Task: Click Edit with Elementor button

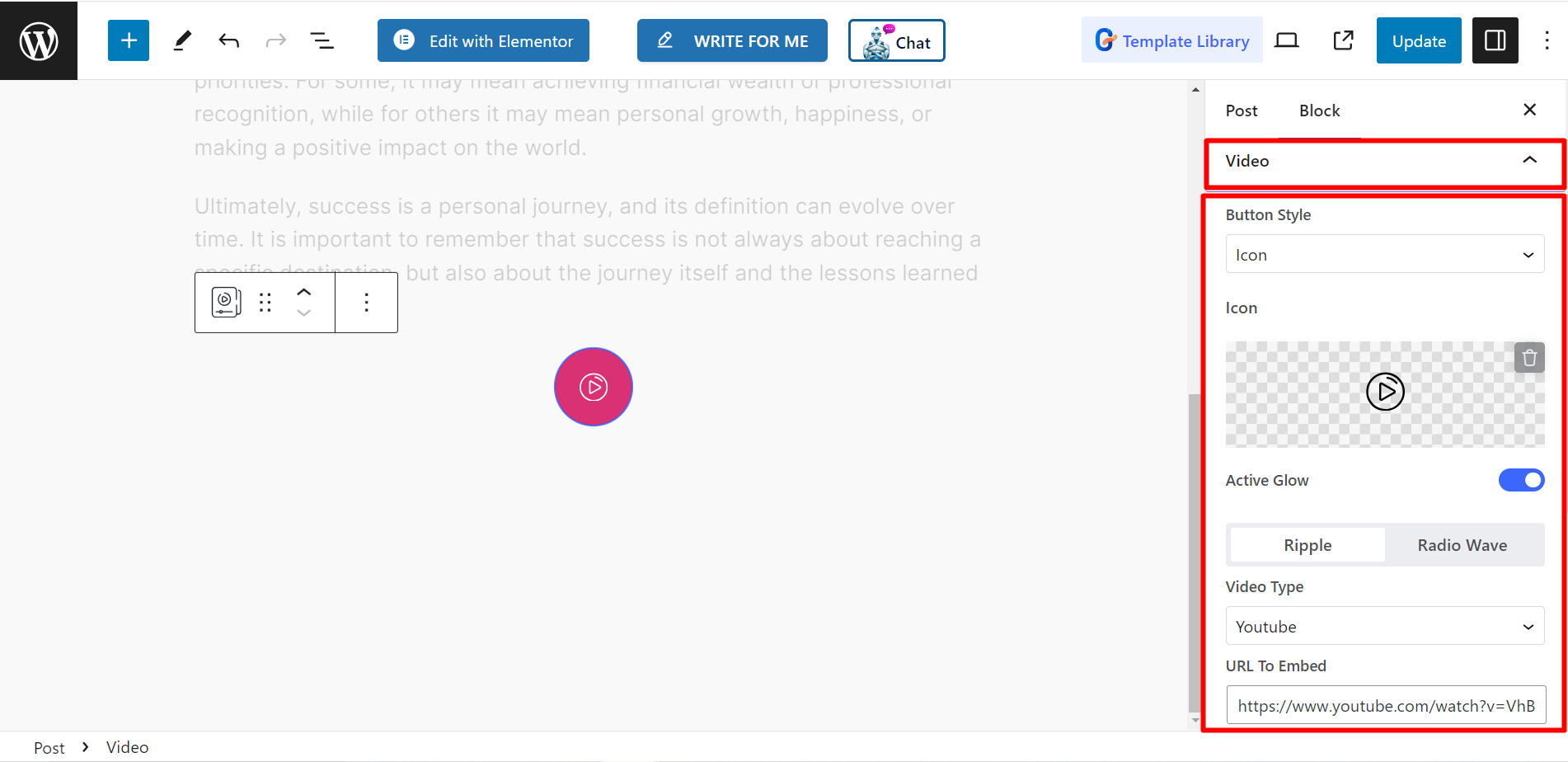Action: (x=483, y=40)
